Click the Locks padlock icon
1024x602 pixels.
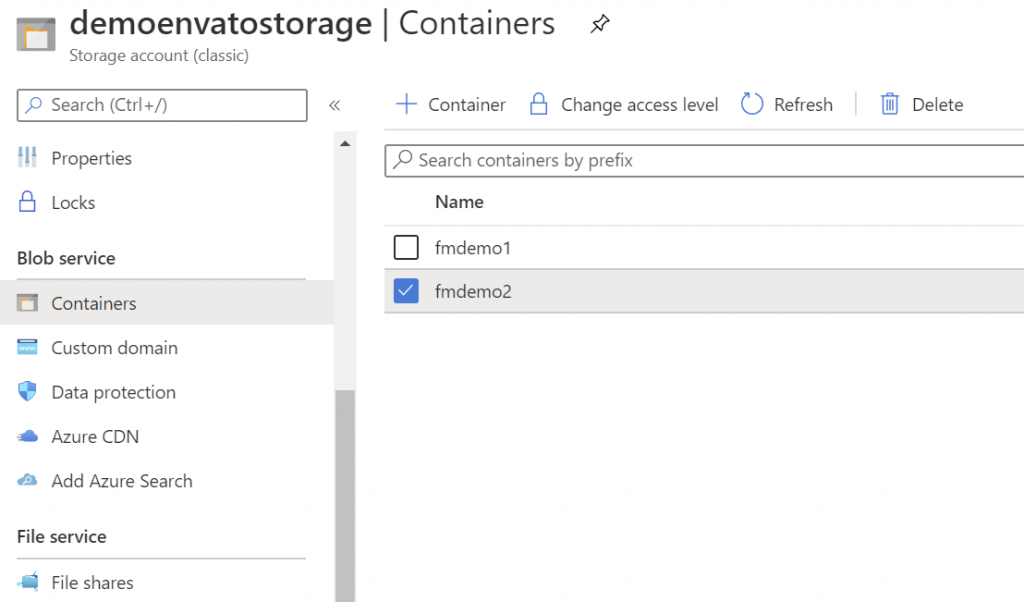(28, 202)
